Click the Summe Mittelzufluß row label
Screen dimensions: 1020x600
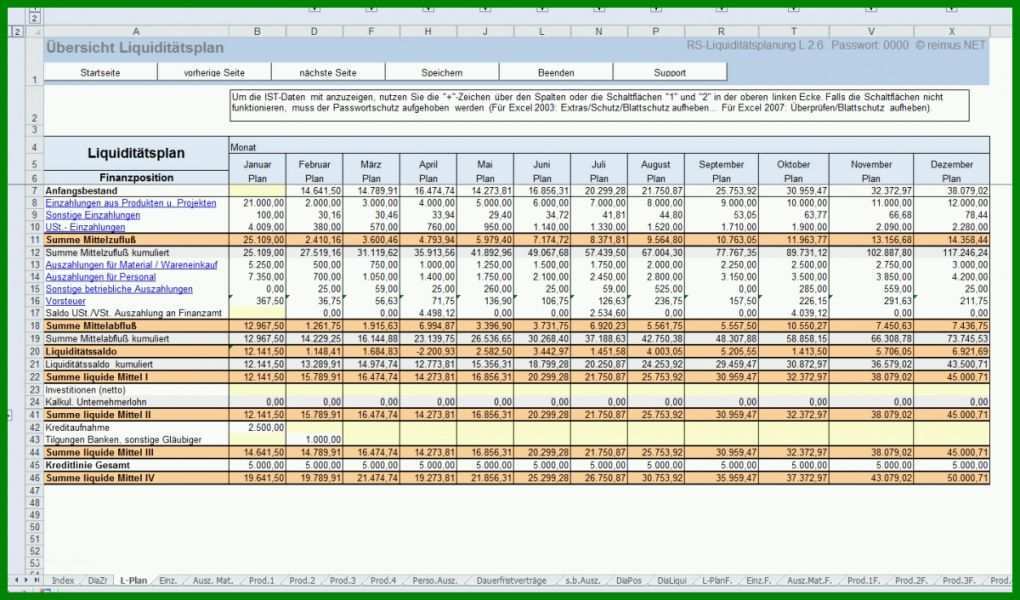[x=136, y=240]
